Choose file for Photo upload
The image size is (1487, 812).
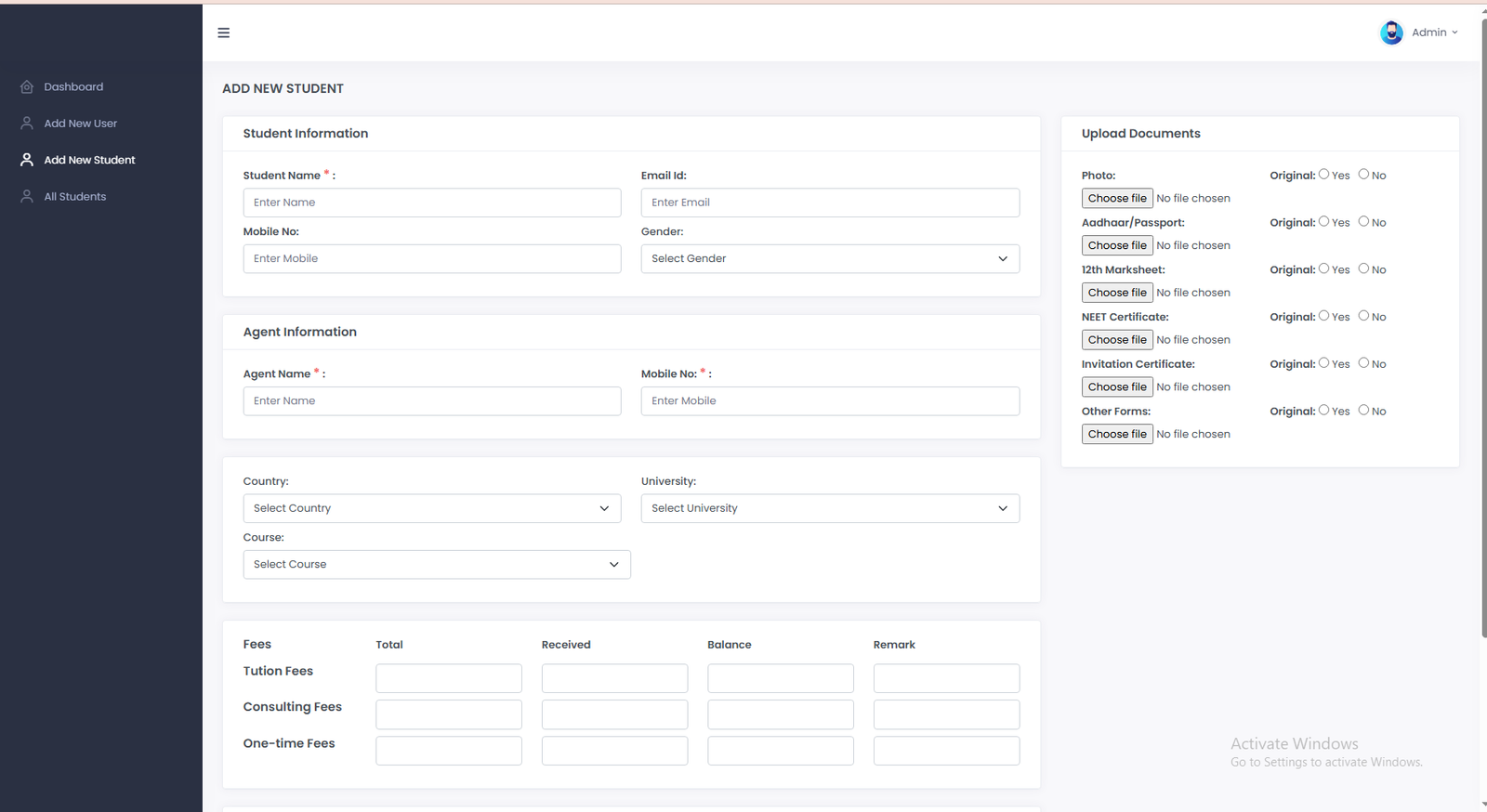point(1117,198)
